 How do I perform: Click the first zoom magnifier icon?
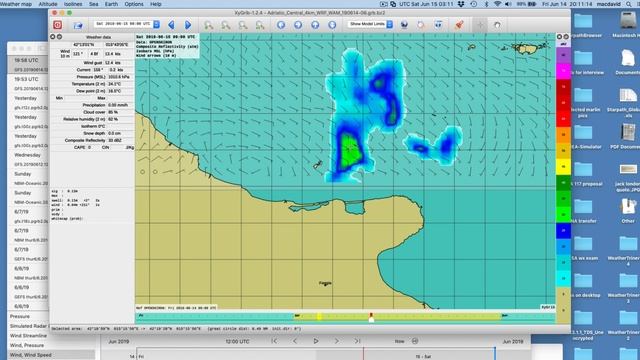209,25
